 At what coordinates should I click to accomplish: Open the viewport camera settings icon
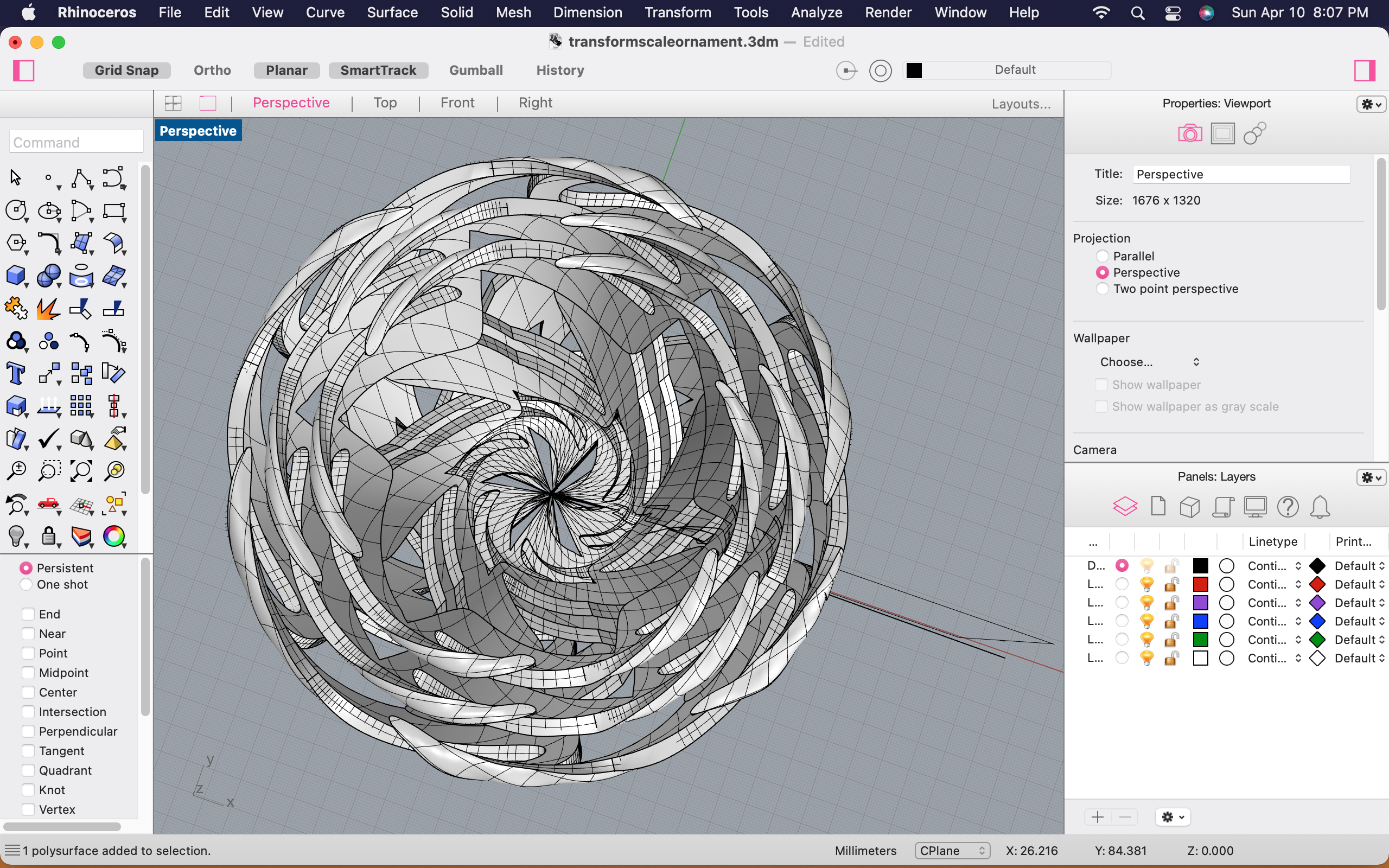(x=1190, y=132)
